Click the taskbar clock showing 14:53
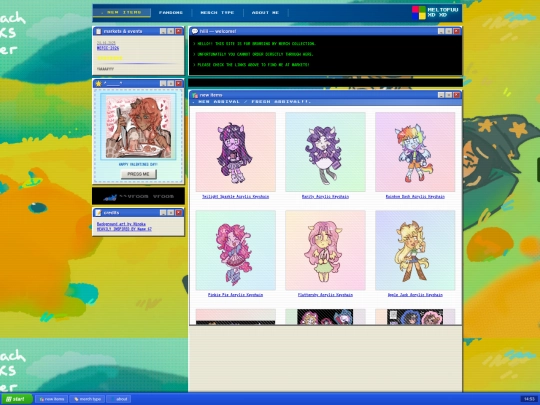The image size is (540, 405). point(529,399)
